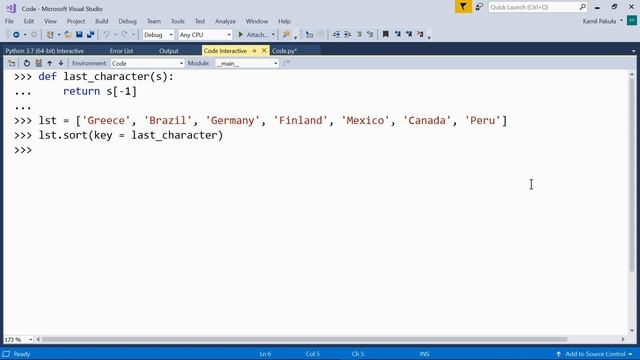This screenshot has width=640, height=360.
Task: Click the Save All toolbar icon
Action: [x=90, y=35]
